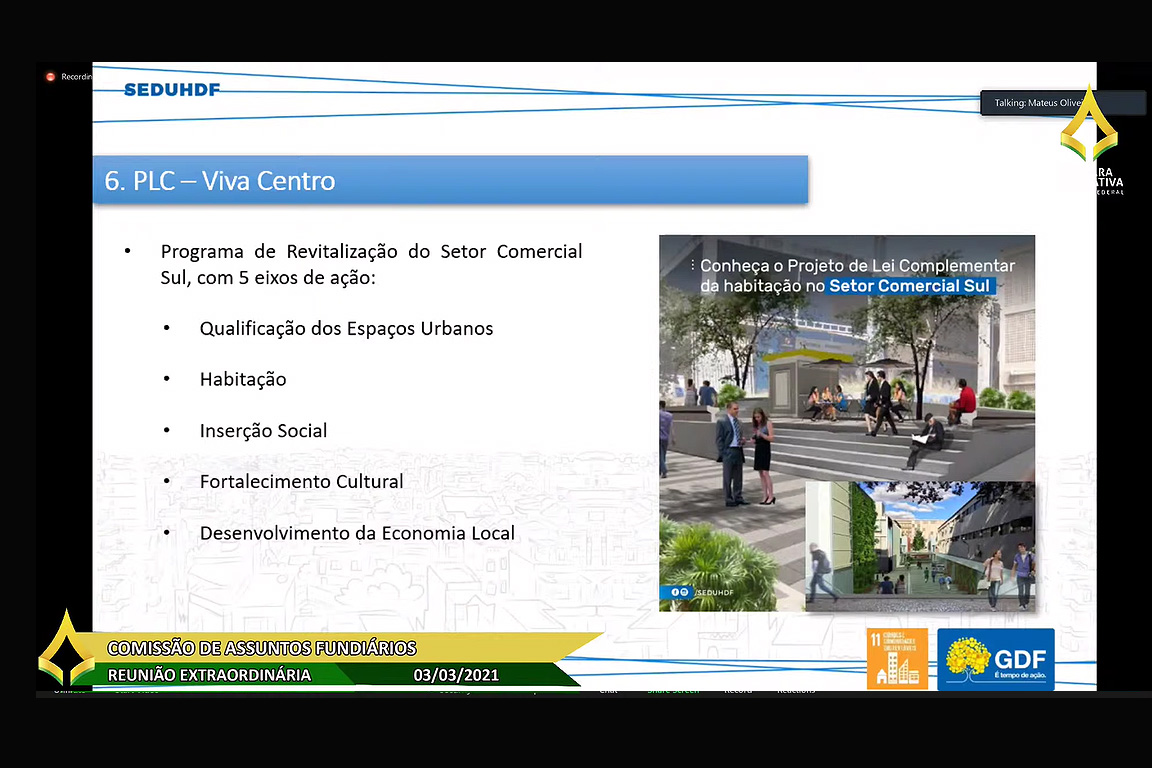The width and height of the screenshot is (1152, 768).
Task: Click the three-dot menu on the image caption
Action: pyautogui.click(x=692, y=266)
